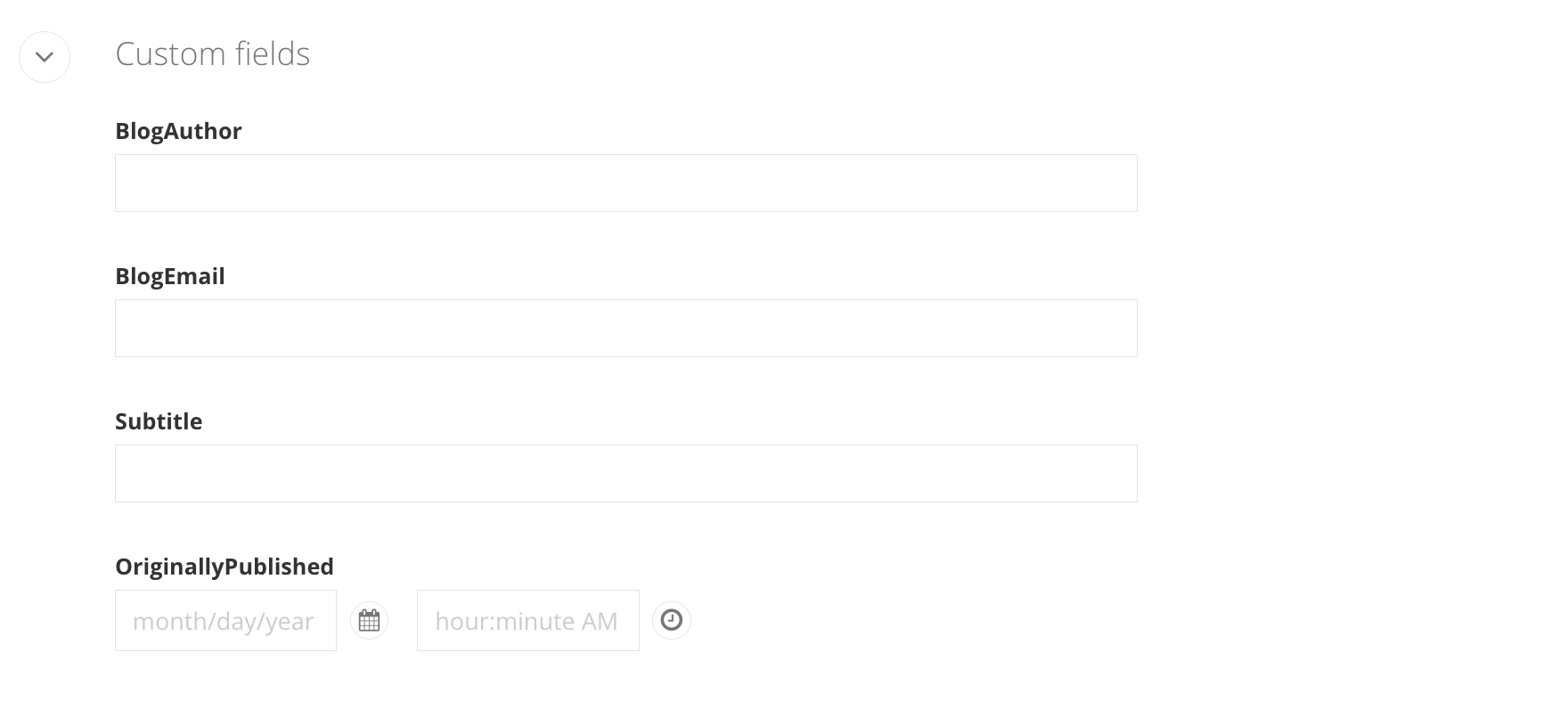Click into the Subtitle text field
Screen dimensions: 1568x718
click(x=625, y=474)
